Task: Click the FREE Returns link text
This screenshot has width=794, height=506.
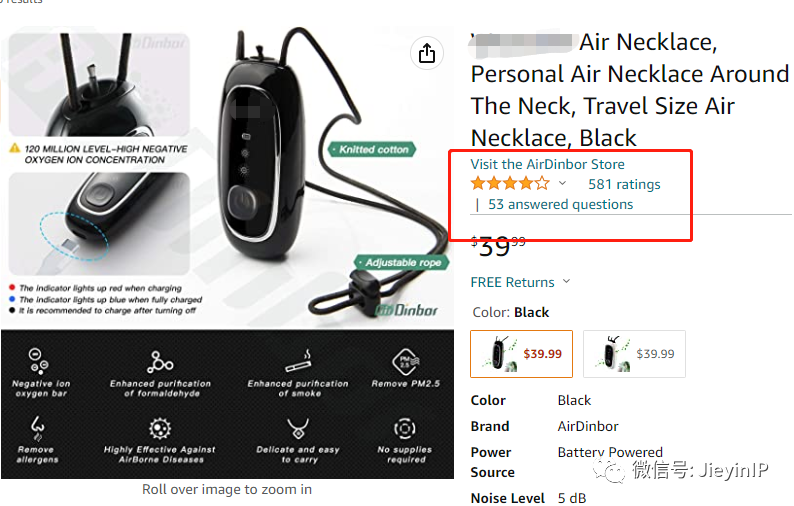Action: coord(512,282)
